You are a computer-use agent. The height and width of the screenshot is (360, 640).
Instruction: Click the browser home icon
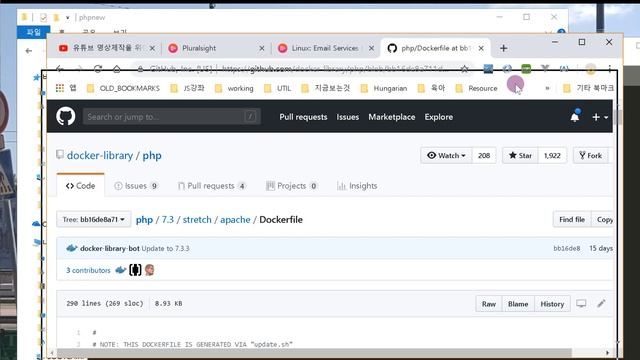pos(117,69)
